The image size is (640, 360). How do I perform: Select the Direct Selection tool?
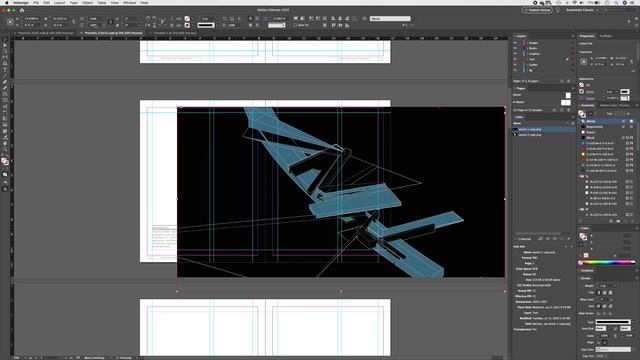click(x=5, y=46)
